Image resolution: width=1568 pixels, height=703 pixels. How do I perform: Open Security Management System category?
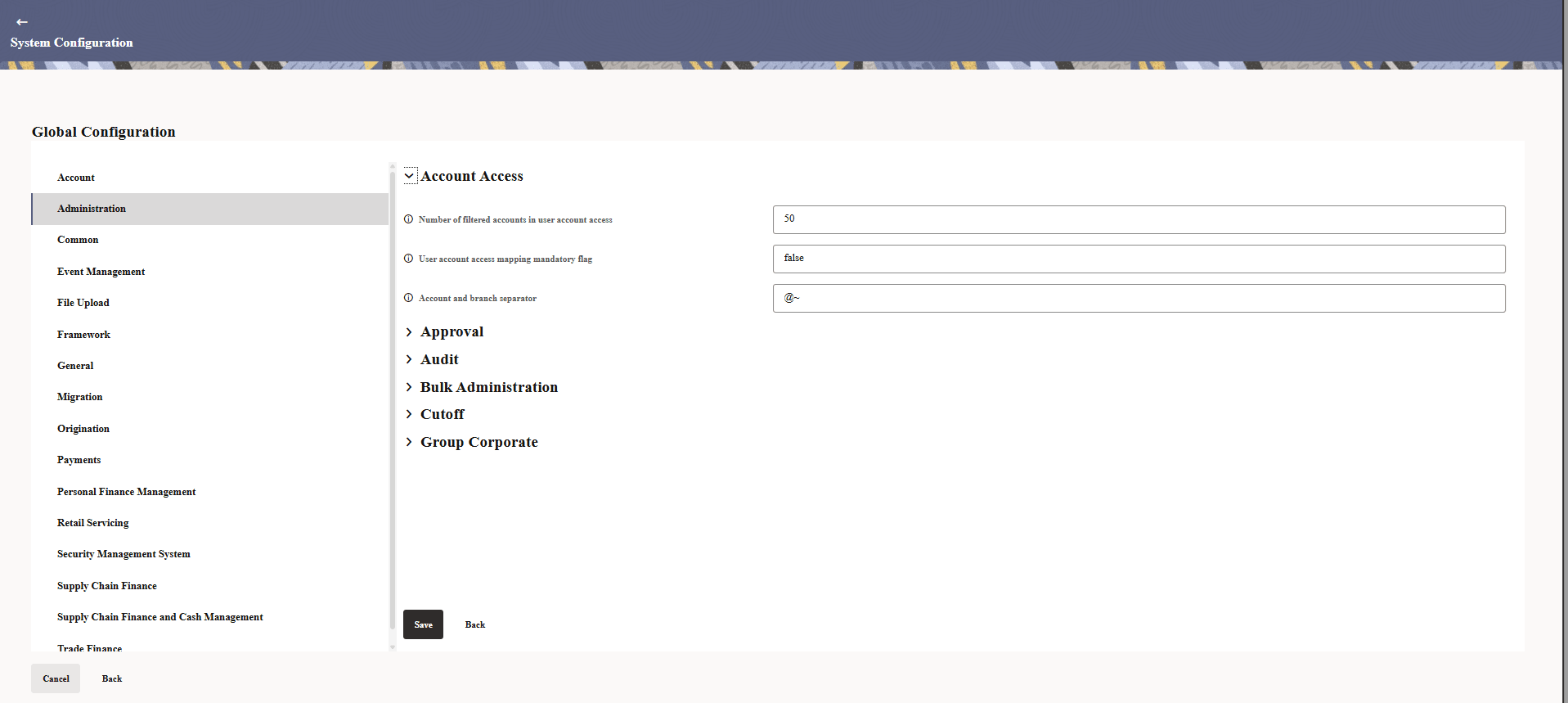pos(209,554)
